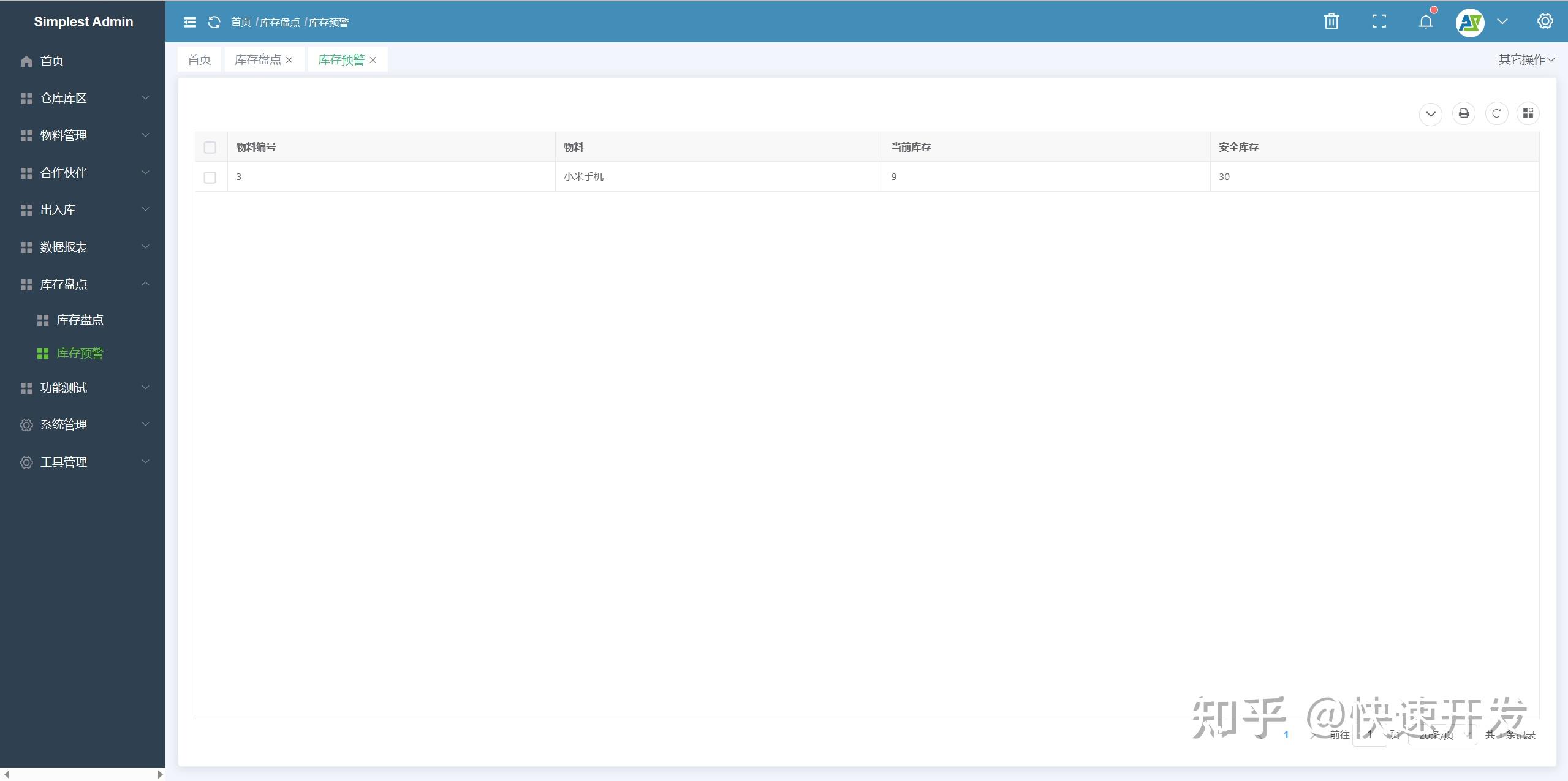Click the Simplest Admin logo title
Image resolution: width=1568 pixels, height=781 pixels.
coord(83,21)
